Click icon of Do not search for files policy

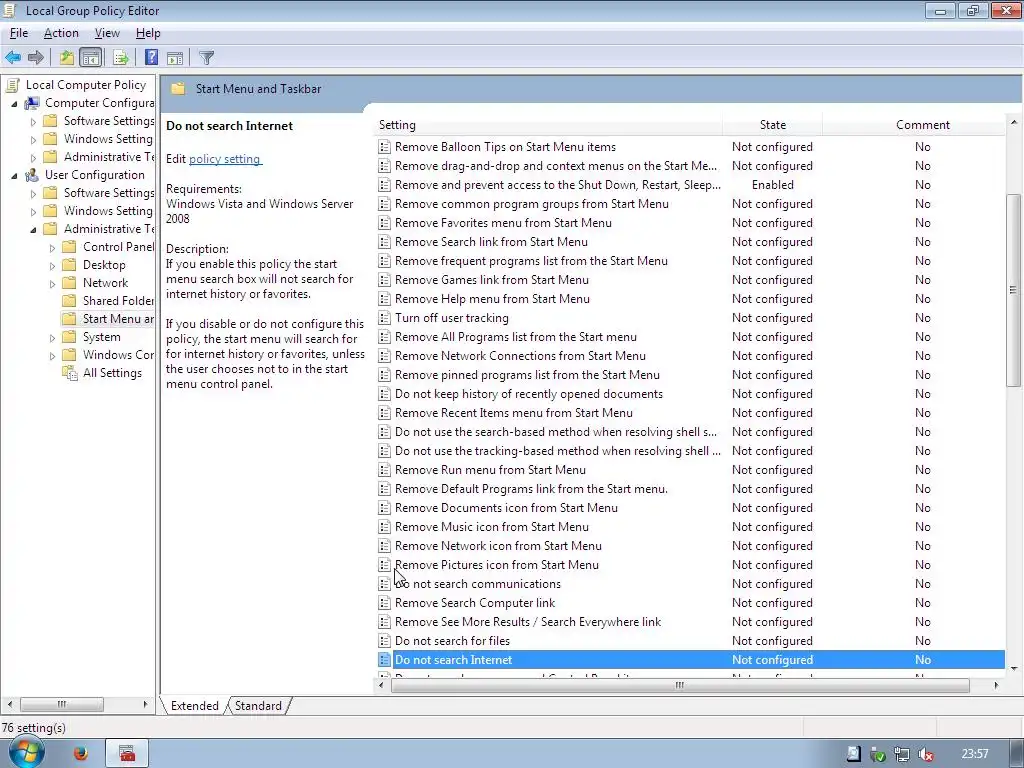(x=384, y=641)
